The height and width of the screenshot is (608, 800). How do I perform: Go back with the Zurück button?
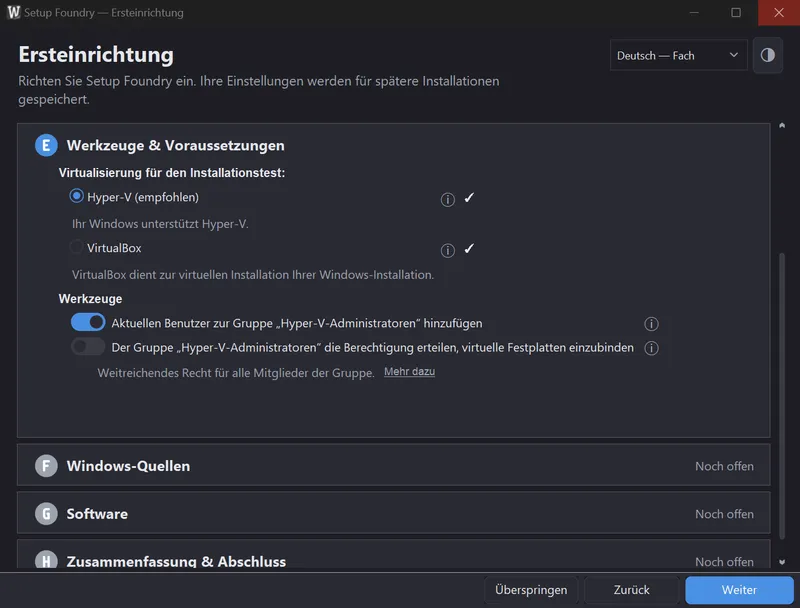pos(631,590)
